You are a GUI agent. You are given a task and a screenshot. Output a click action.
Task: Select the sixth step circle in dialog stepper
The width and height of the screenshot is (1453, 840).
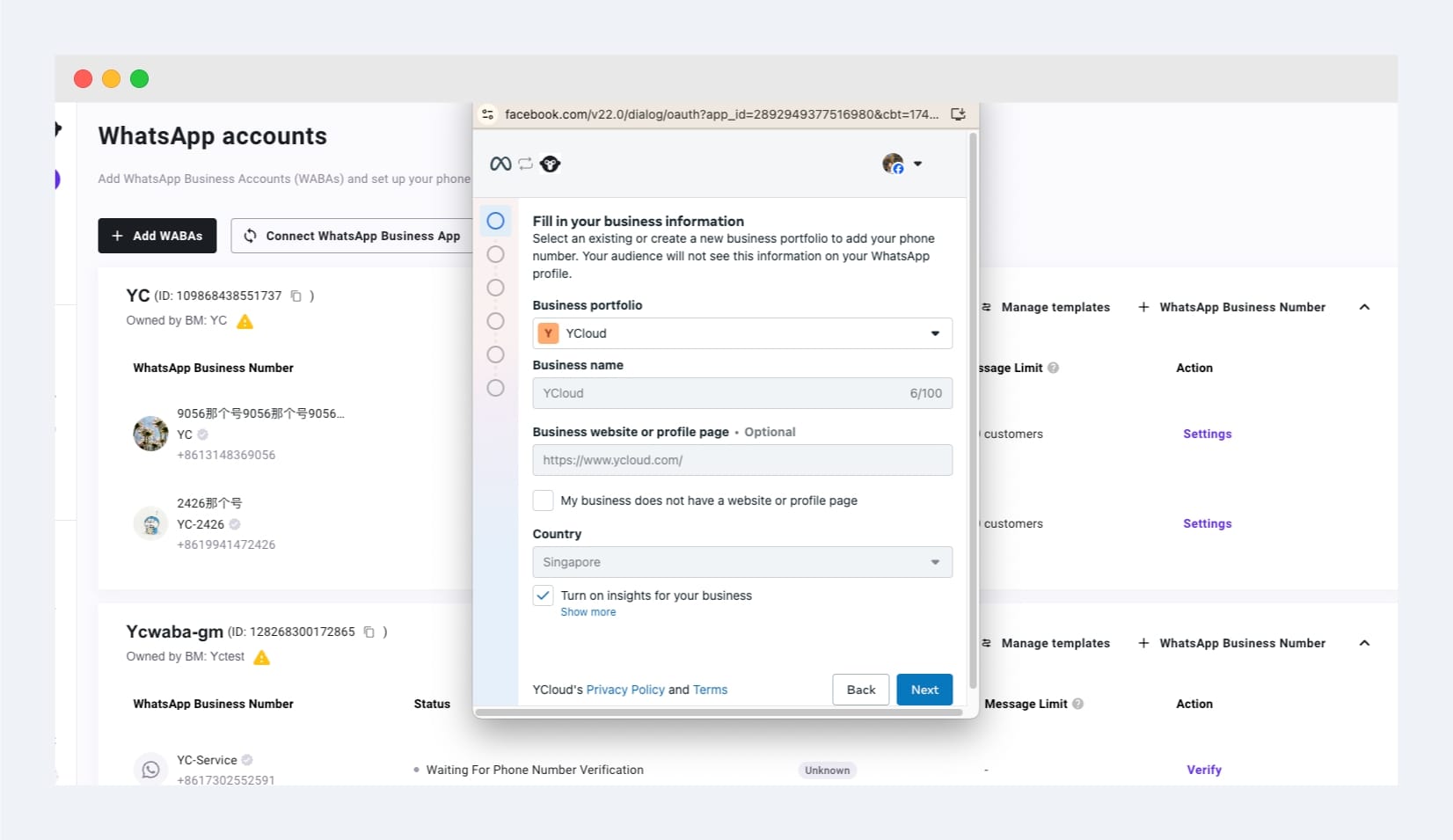tap(496, 388)
